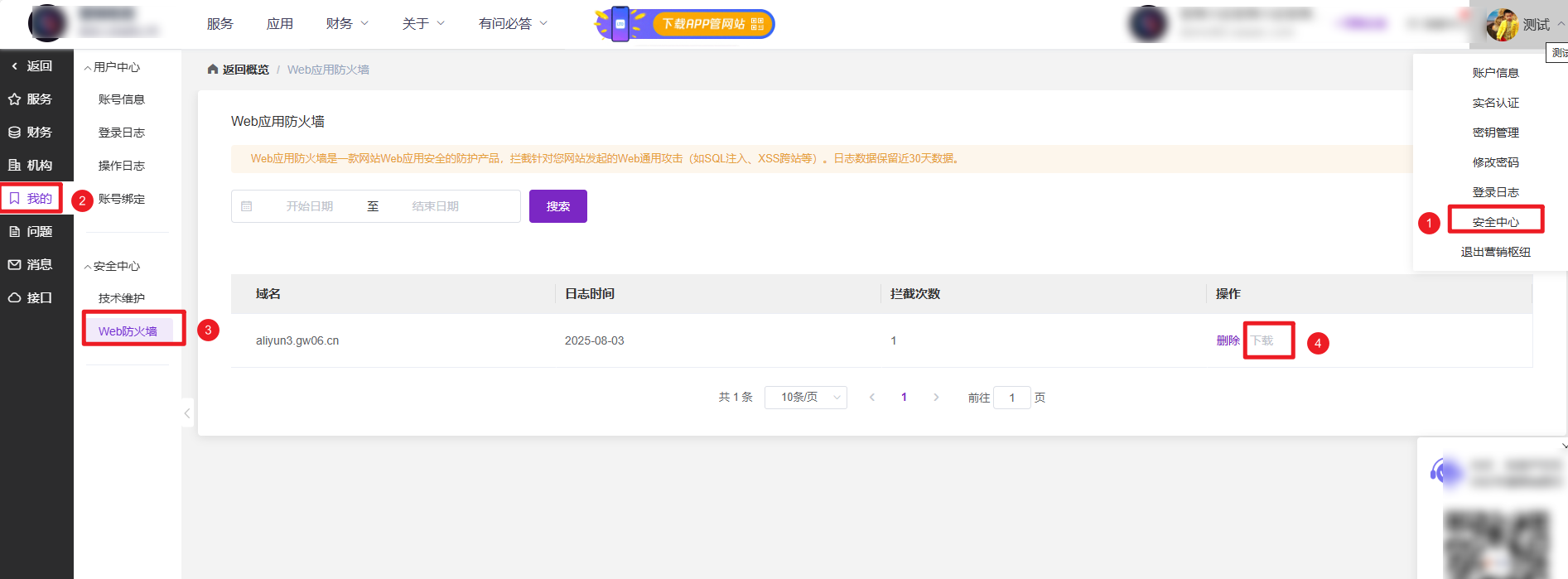Click 删除 for aliyun3.gw06.cn row
The width and height of the screenshot is (1568, 579).
1228,340
